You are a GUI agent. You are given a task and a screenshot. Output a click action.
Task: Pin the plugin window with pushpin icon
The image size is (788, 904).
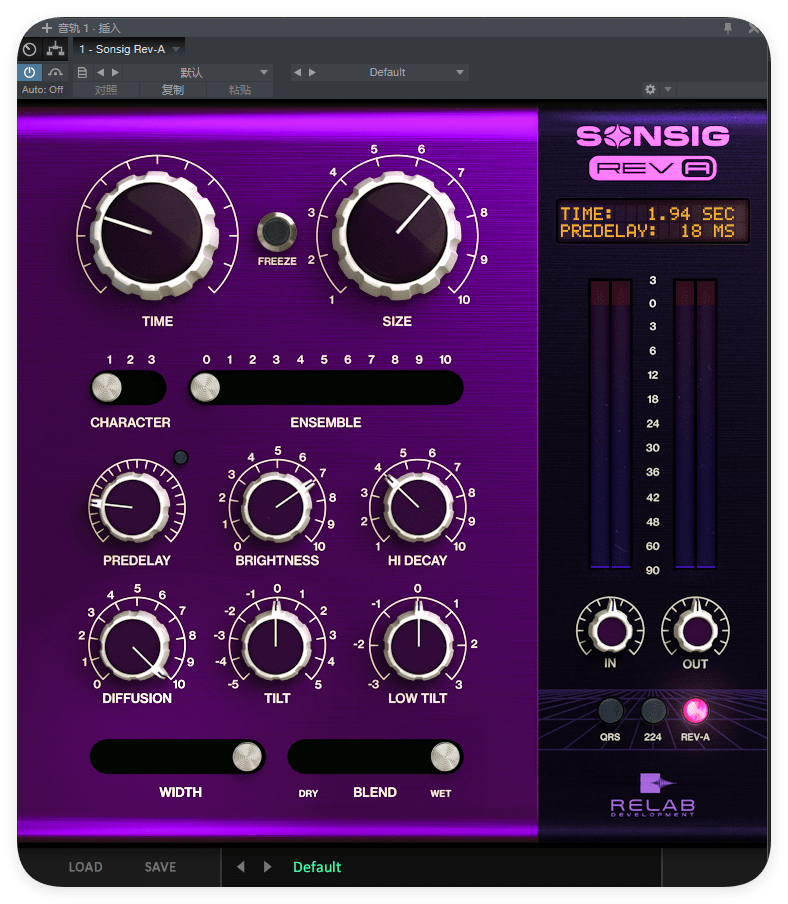tap(728, 28)
